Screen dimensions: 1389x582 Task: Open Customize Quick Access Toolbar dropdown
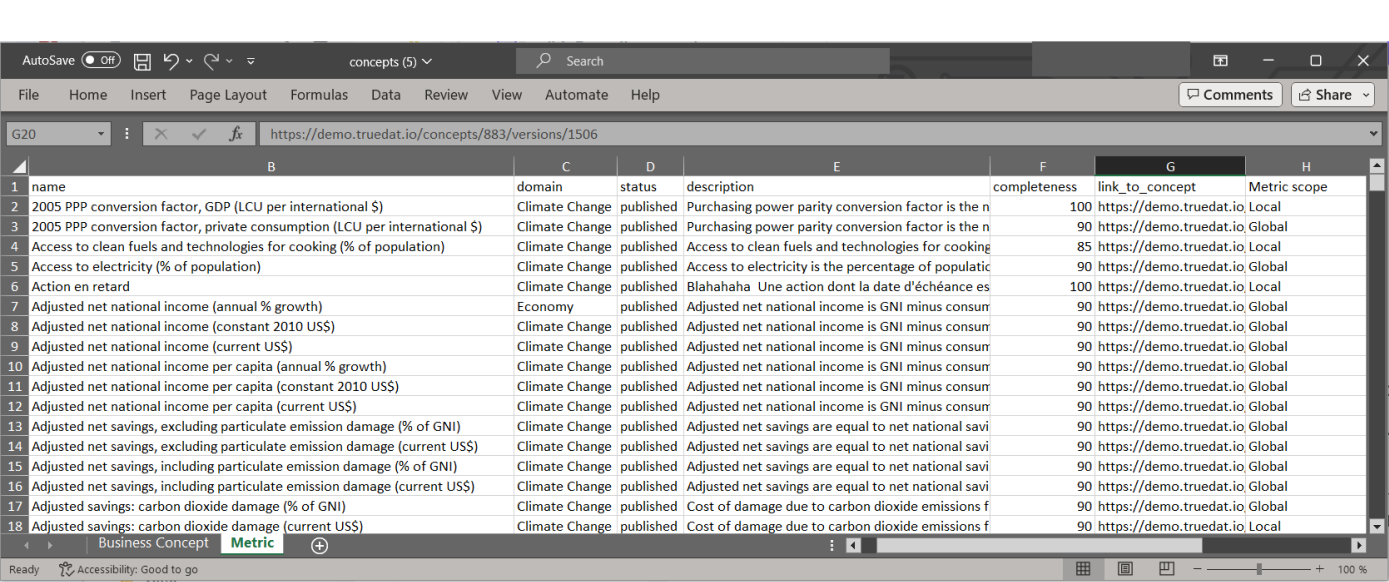tap(250, 61)
